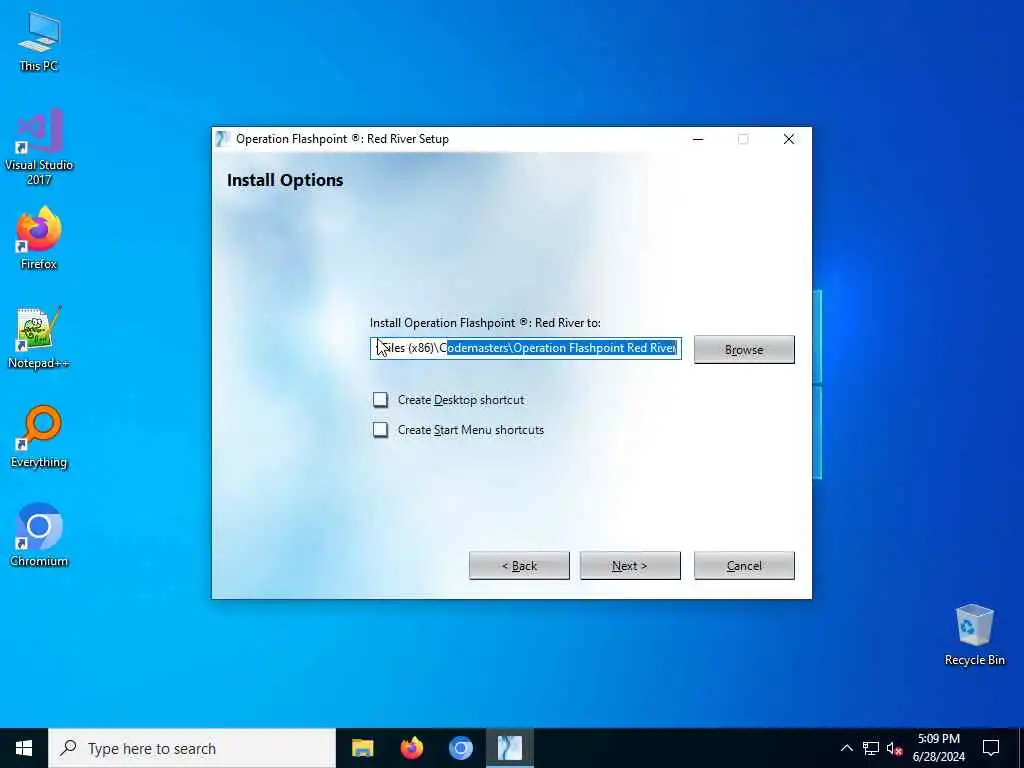Close the Red River Setup window
Image resolution: width=1024 pixels, height=768 pixels.
(789, 139)
